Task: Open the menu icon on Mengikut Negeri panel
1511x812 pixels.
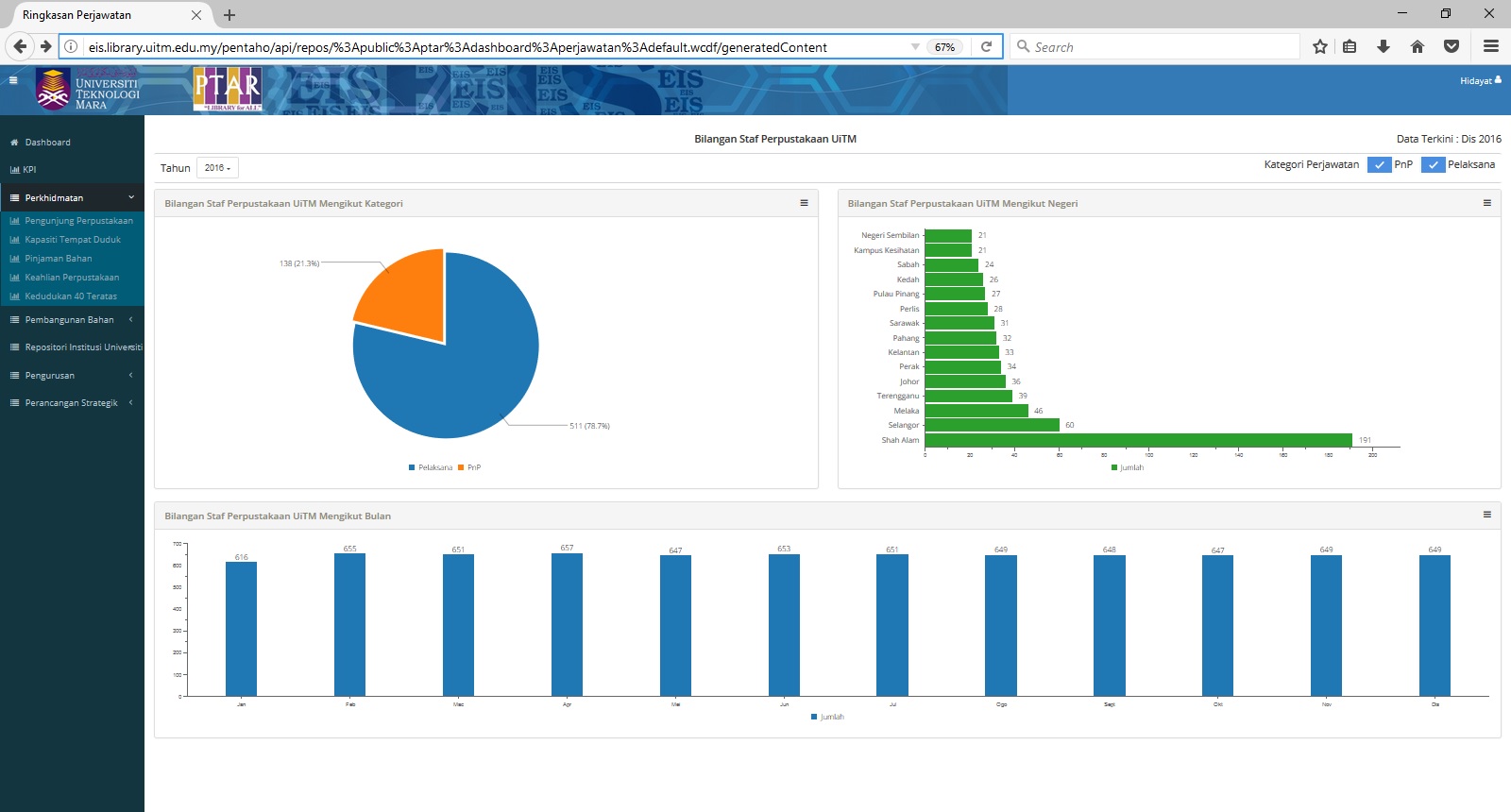Action: click(1486, 203)
